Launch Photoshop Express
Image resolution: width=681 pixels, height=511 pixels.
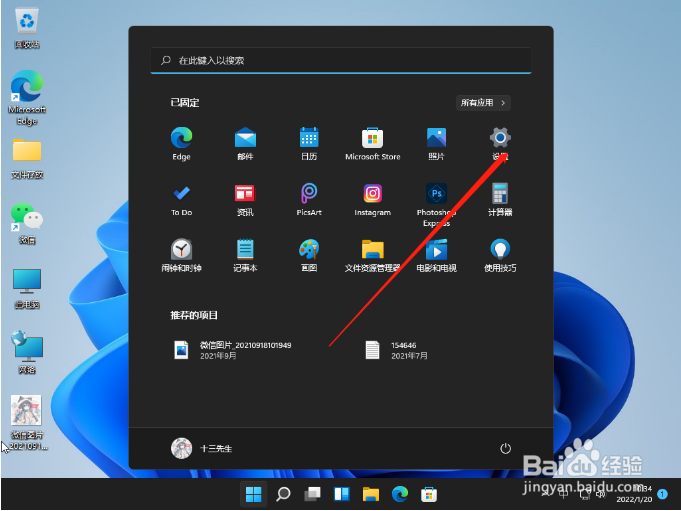[436, 204]
